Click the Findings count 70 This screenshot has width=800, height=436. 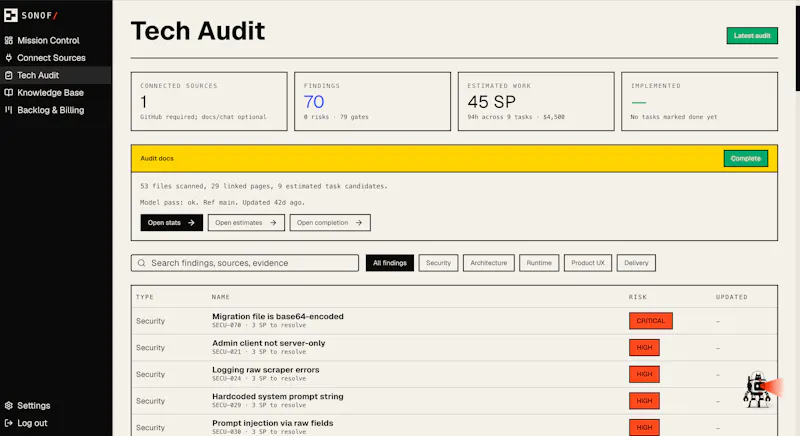pyautogui.click(x=314, y=102)
